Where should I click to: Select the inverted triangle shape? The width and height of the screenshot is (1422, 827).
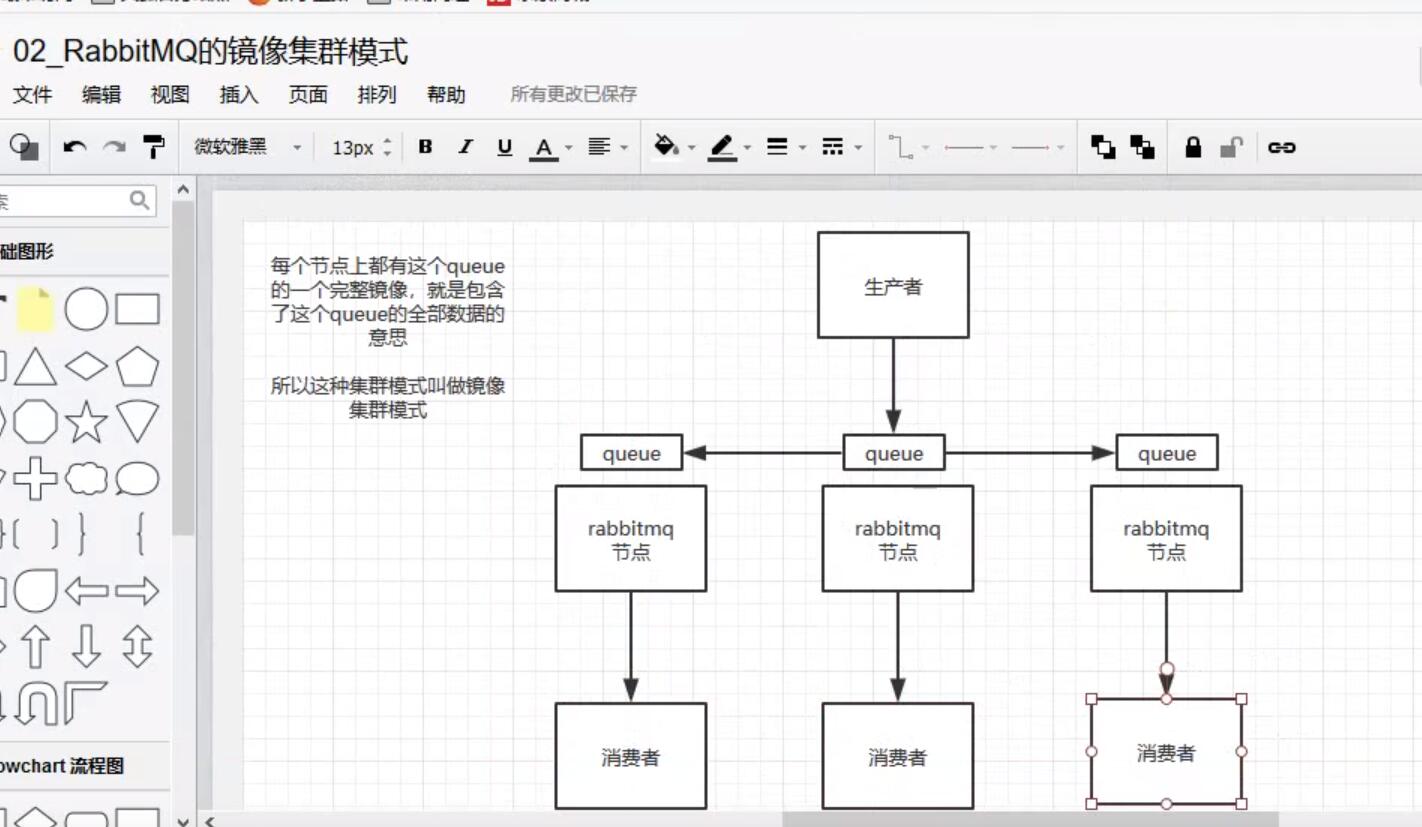(x=137, y=423)
